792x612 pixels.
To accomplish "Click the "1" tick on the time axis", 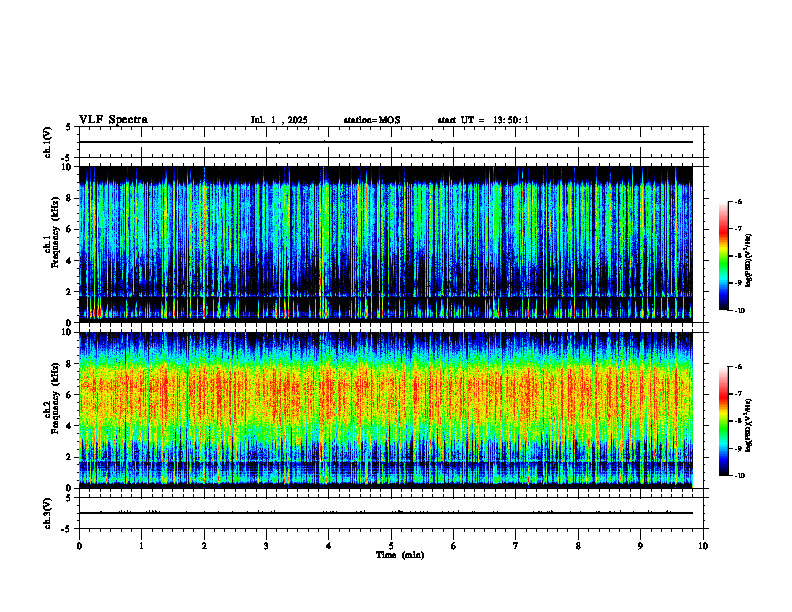I will 142,546.
